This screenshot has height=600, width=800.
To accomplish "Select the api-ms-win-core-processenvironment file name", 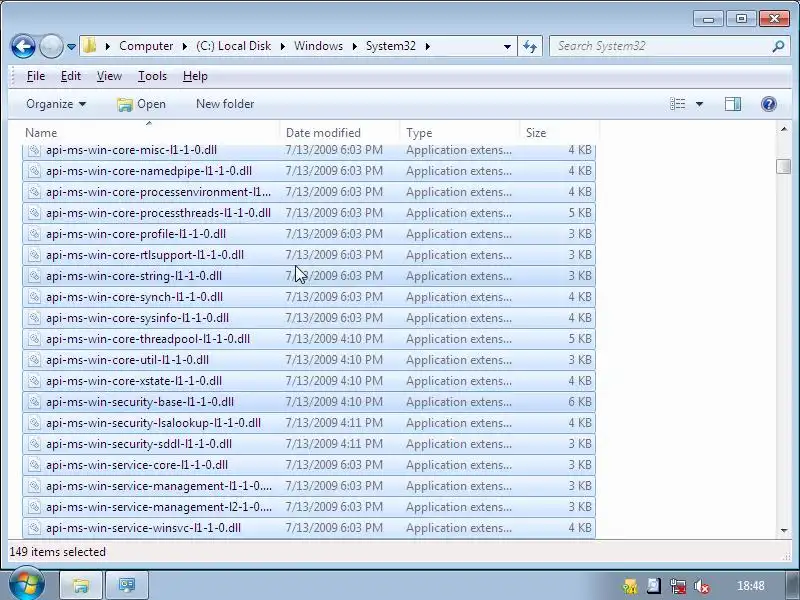I will (x=158, y=192).
